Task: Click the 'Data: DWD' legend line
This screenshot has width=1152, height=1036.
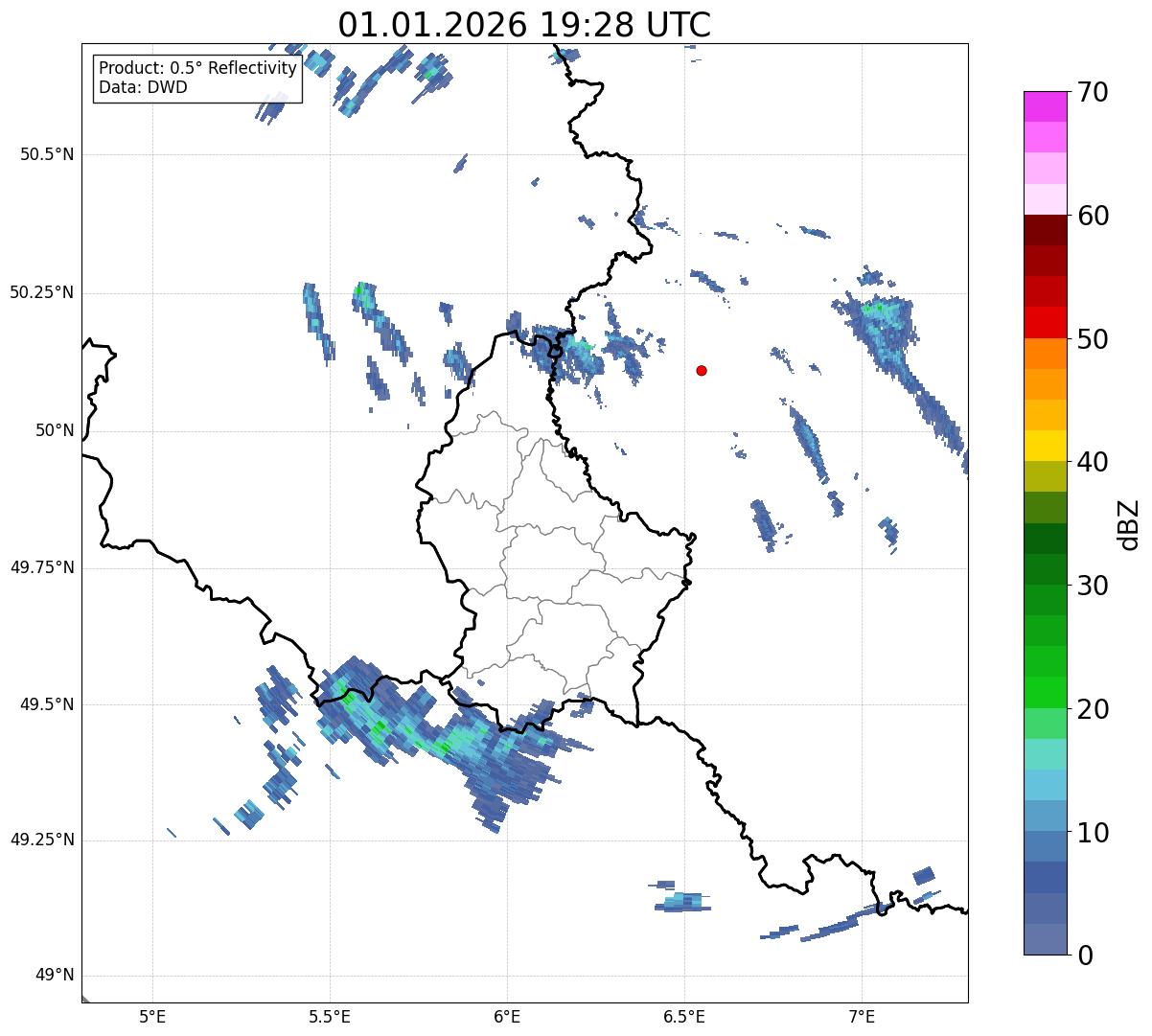Action: 143,87
